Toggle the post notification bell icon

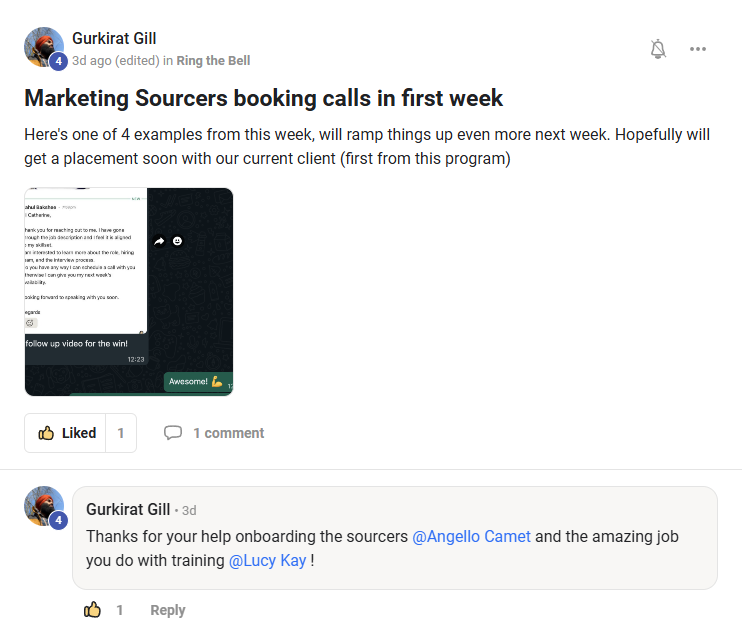point(658,49)
